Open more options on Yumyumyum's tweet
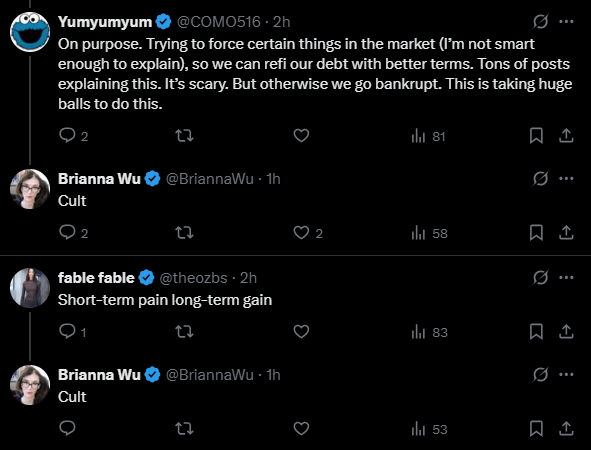Viewport: 591px width, 450px height. (566, 21)
